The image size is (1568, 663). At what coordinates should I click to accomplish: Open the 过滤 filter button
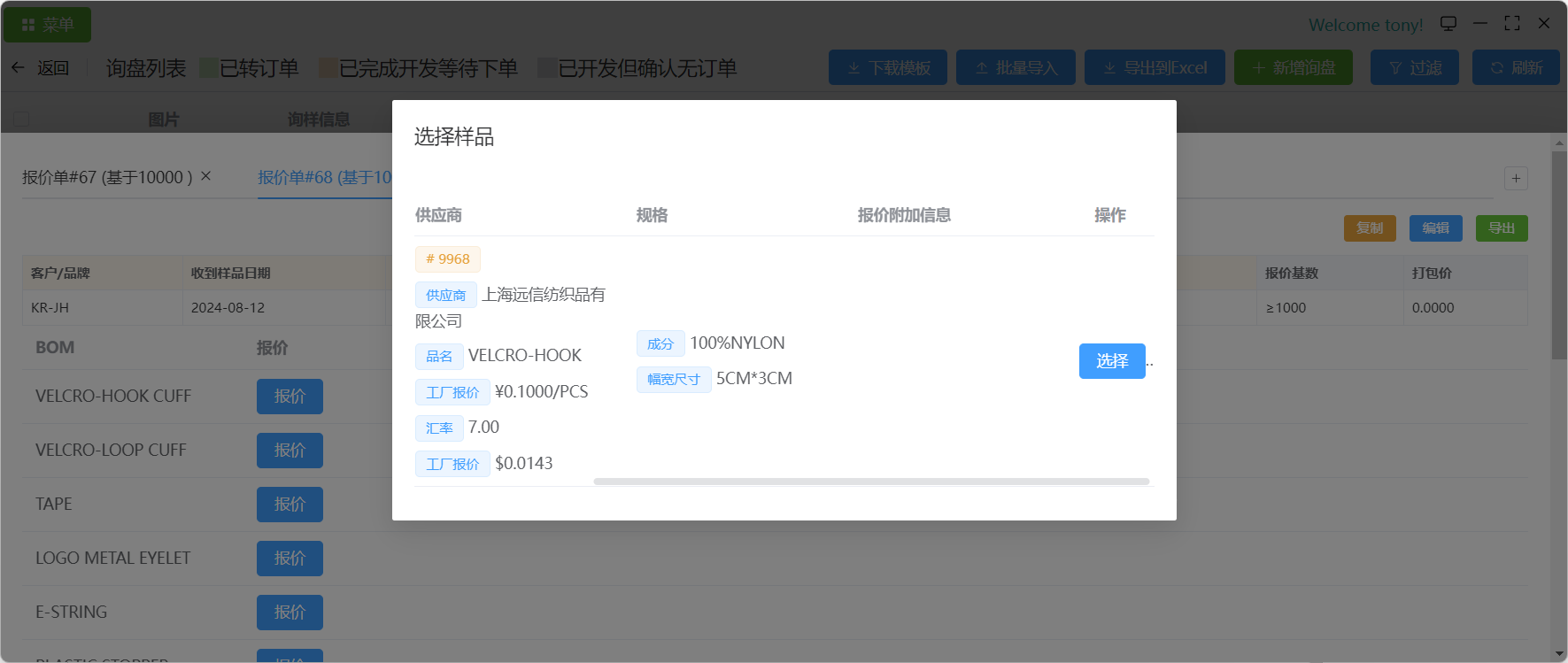(x=1414, y=68)
